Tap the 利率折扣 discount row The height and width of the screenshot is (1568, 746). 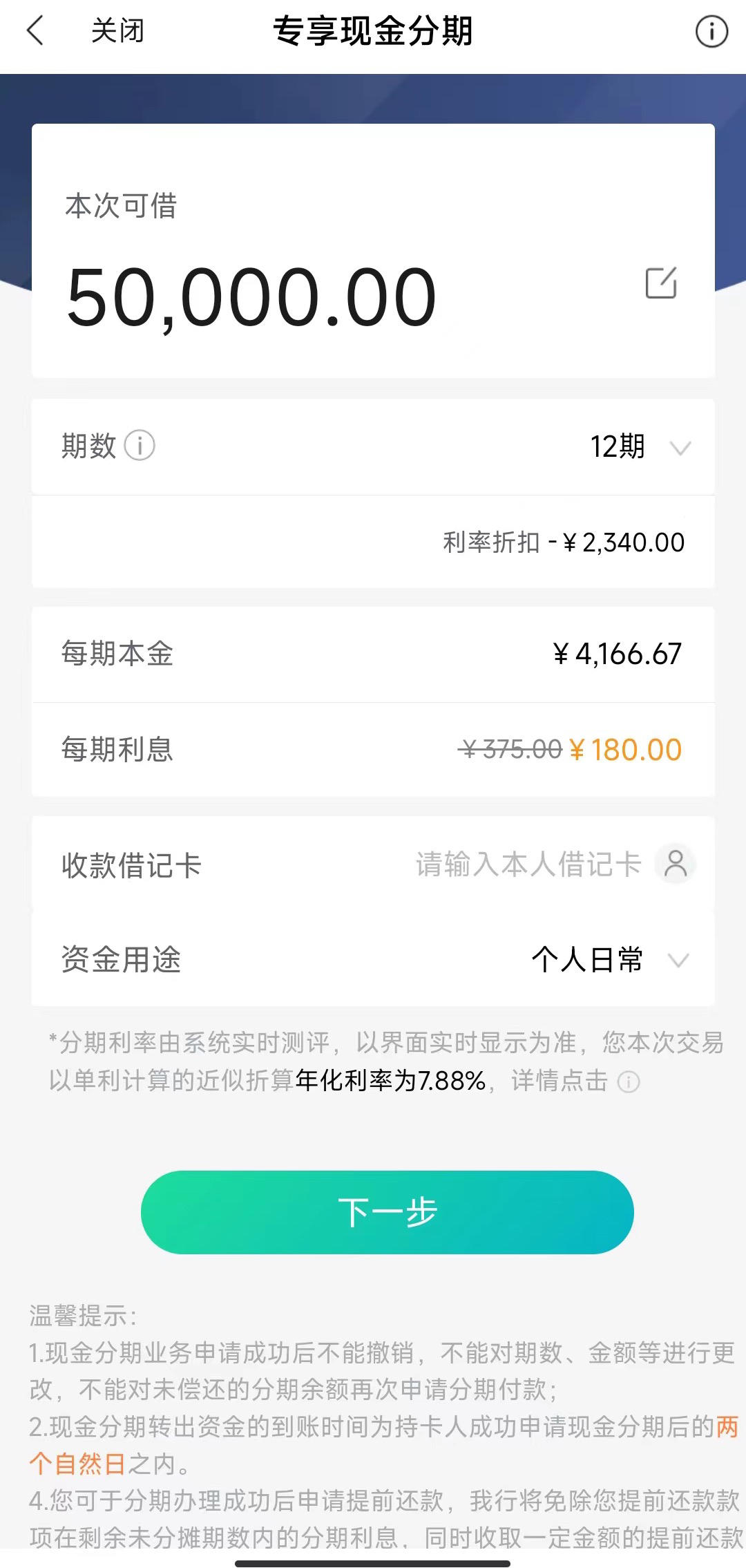coord(373,542)
